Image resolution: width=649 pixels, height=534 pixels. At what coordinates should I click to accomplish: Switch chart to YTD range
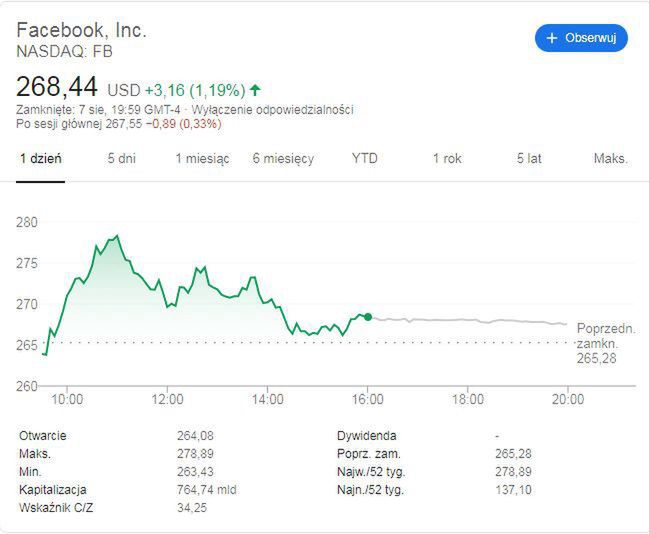coord(365,159)
